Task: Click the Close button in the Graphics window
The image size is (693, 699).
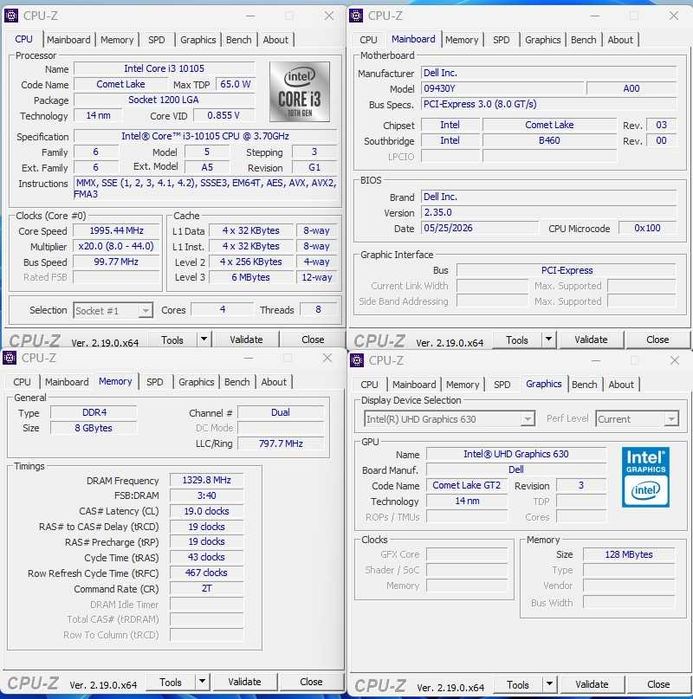Action: [x=659, y=684]
